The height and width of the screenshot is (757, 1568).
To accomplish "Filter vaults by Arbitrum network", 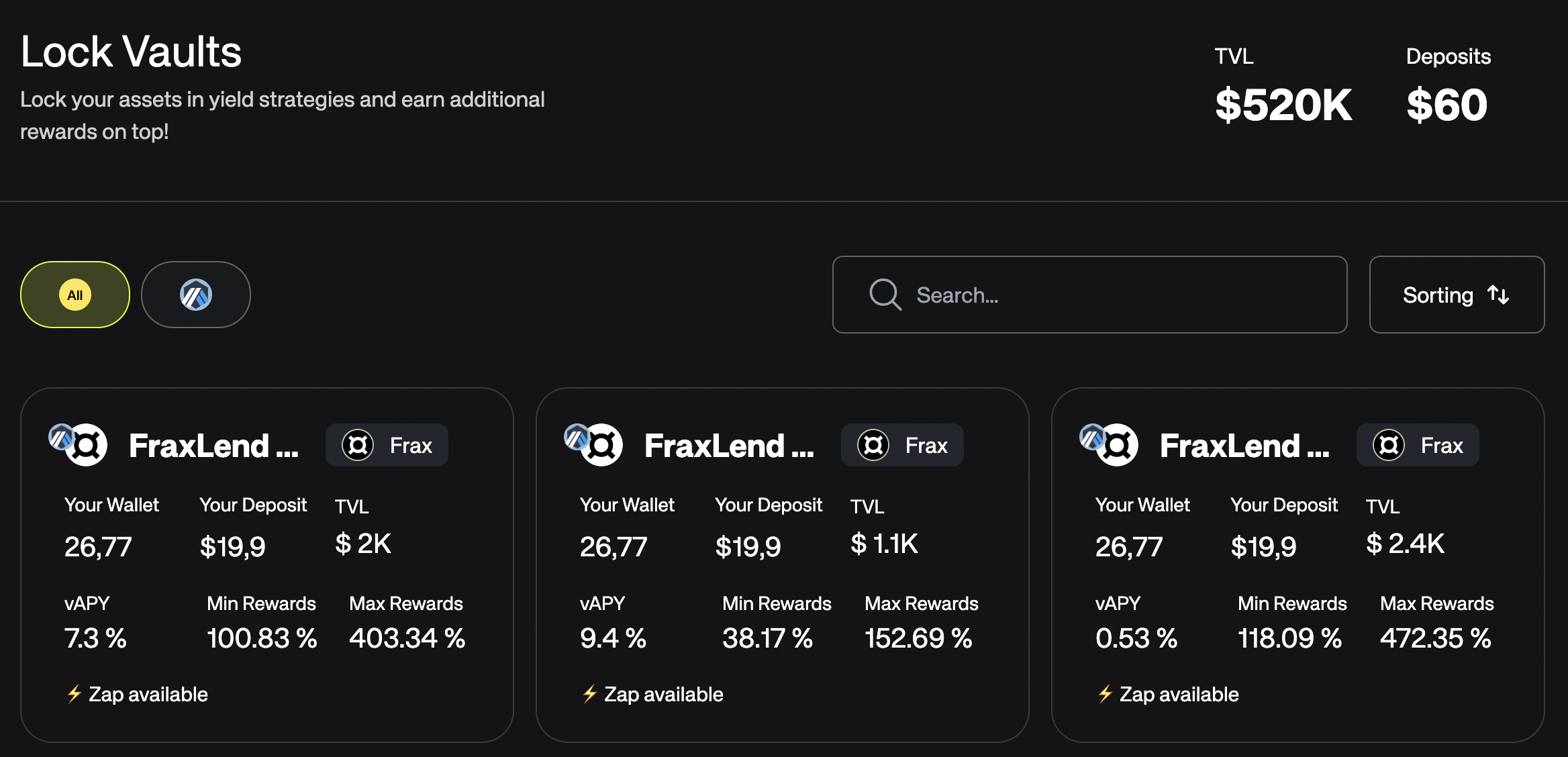I will click(196, 295).
